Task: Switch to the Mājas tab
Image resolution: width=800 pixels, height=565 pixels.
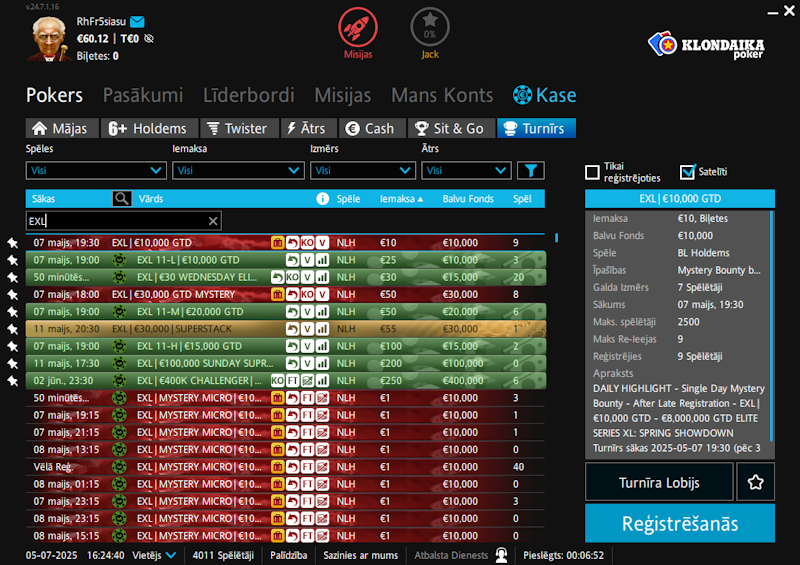Action: pyautogui.click(x=62, y=129)
